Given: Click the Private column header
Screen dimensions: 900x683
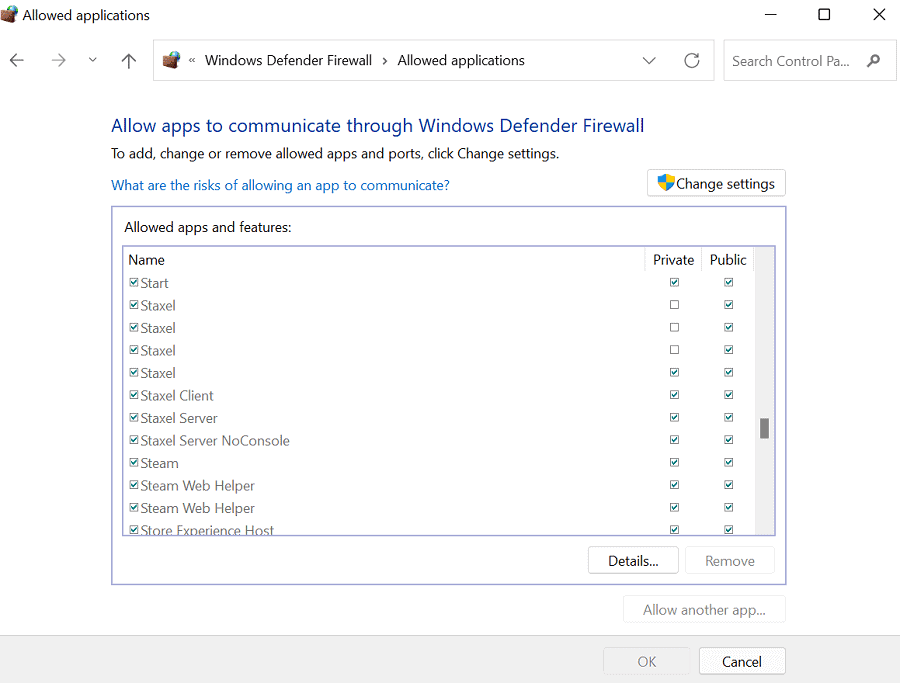Looking at the screenshot, I should (x=673, y=259).
